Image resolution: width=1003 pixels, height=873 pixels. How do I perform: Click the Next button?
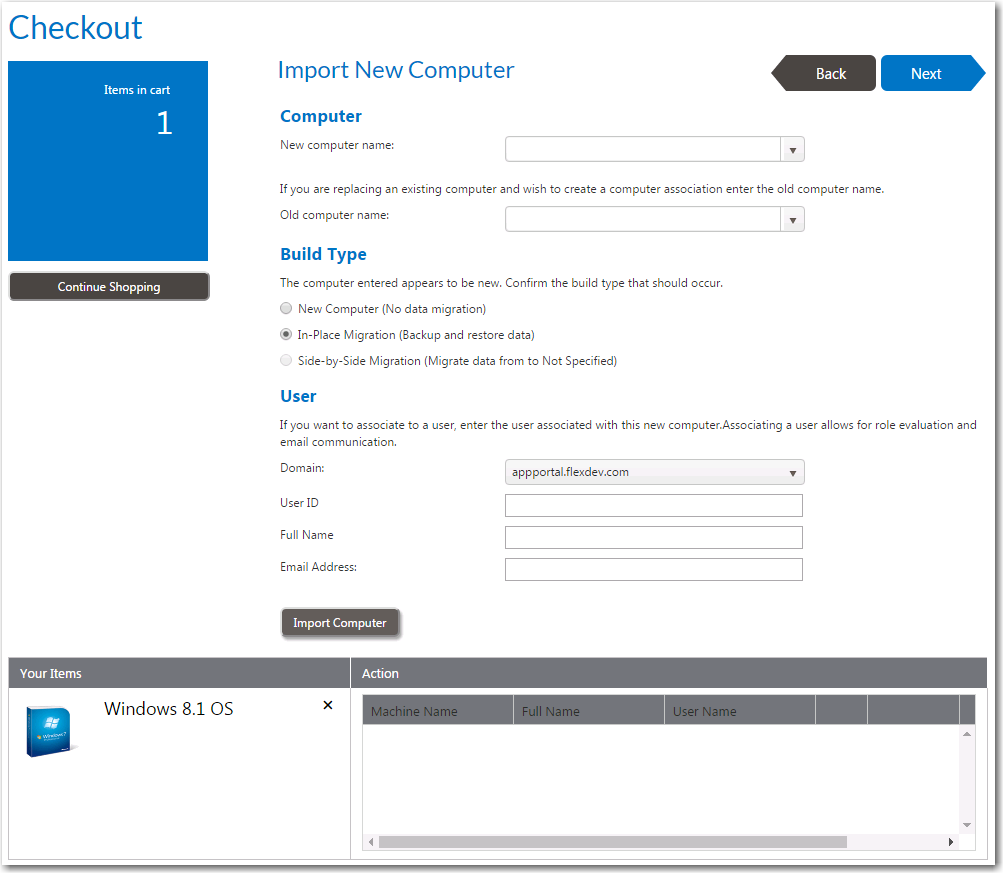tap(925, 73)
